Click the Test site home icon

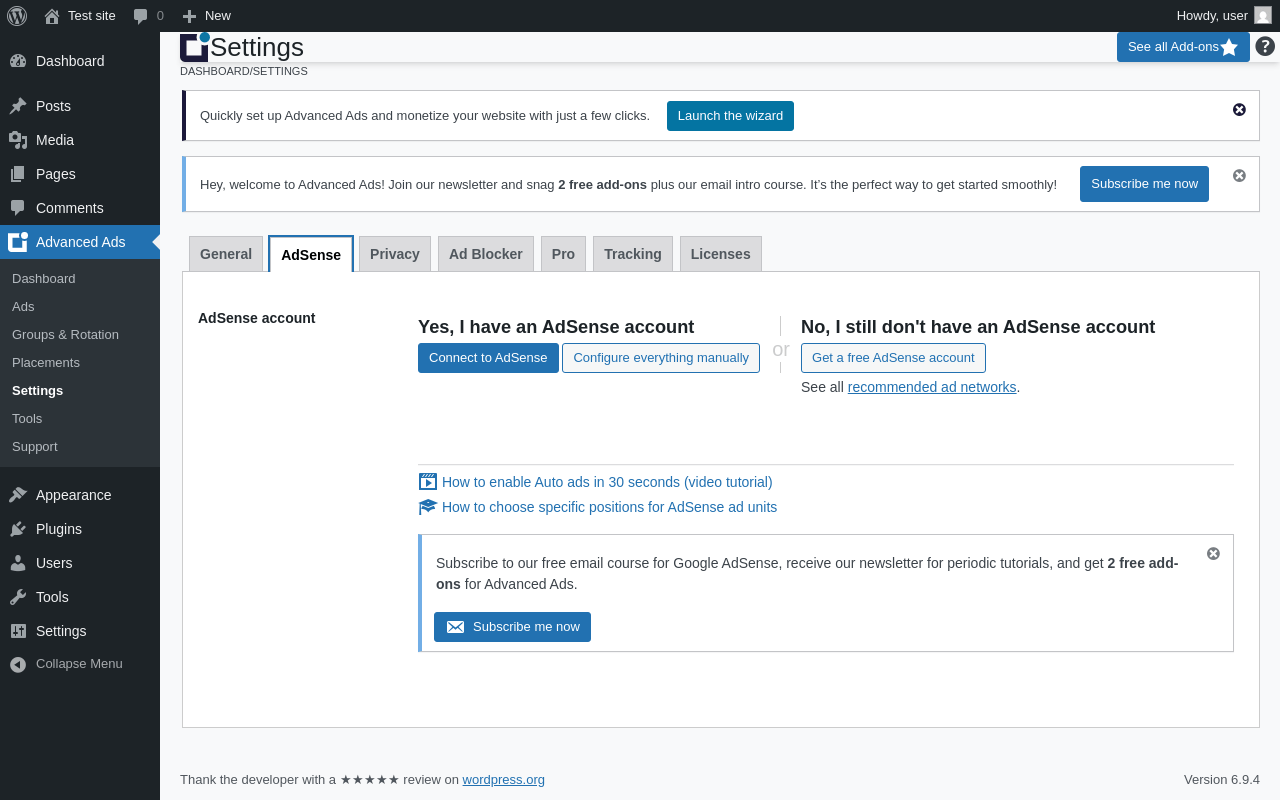pos(52,16)
